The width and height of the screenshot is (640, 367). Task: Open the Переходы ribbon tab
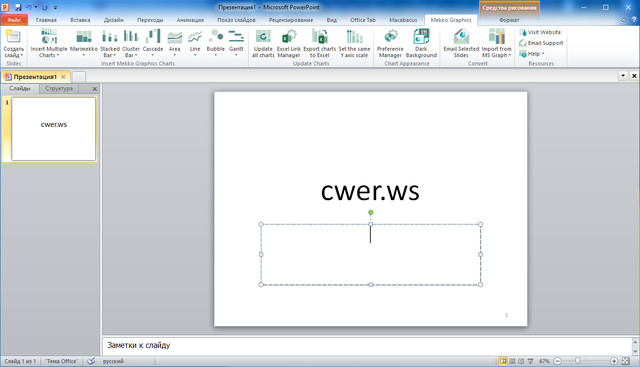point(150,20)
